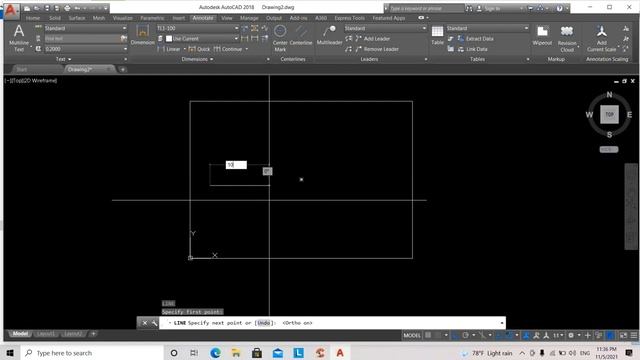The height and width of the screenshot is (360, 640).
Task: Click the TOP face of the ViewCube
Action: (x=609, y=114)
